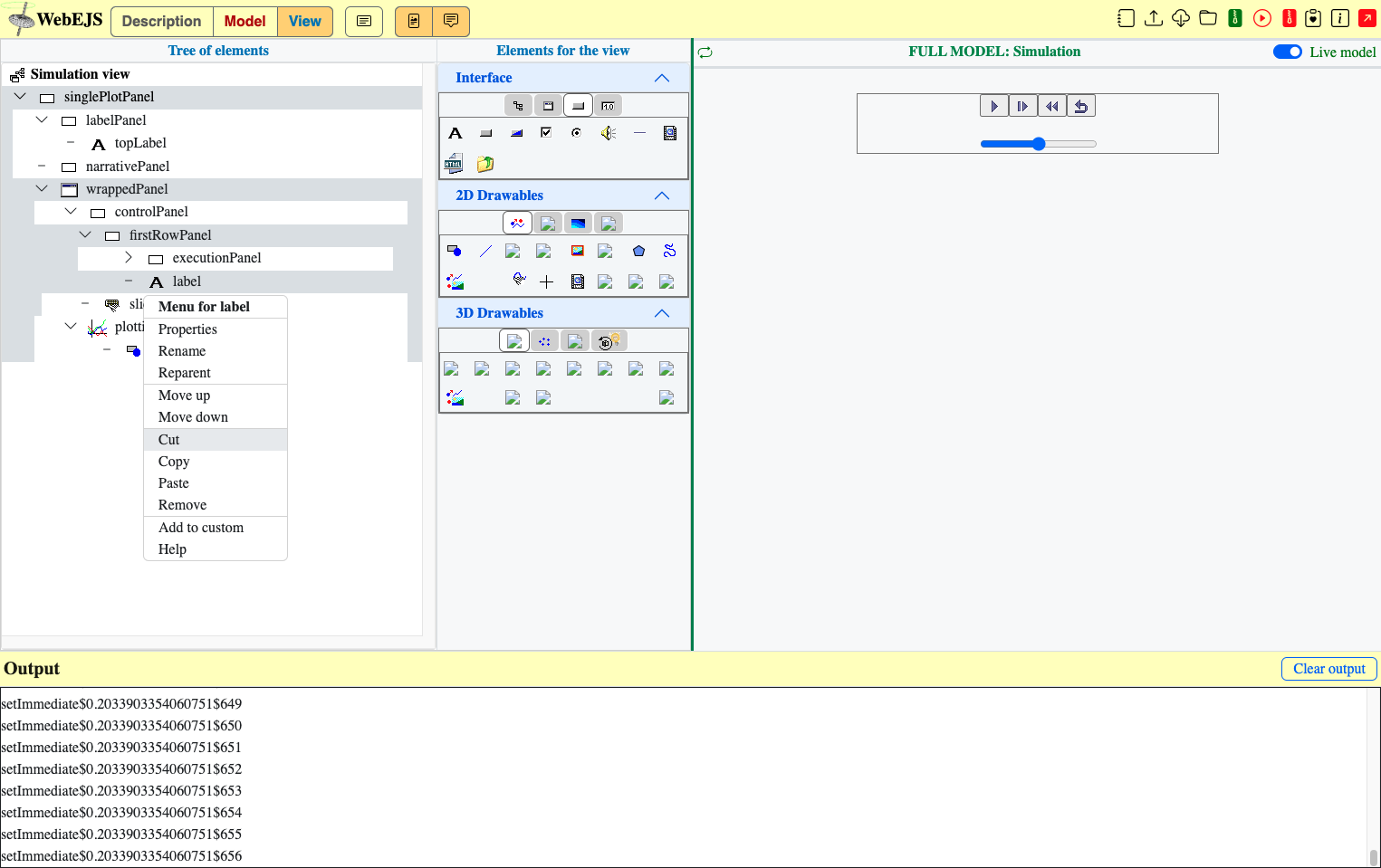The width and height of the screenshot is (1381, 868).
Task: Select the blue squiggle trail drawable
Action: point(669,251)
